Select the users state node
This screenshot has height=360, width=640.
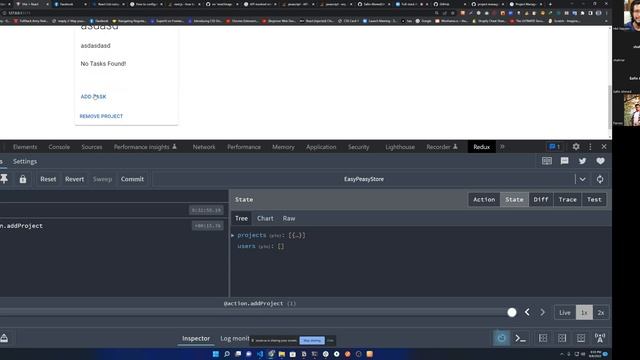tap(246, 246)
